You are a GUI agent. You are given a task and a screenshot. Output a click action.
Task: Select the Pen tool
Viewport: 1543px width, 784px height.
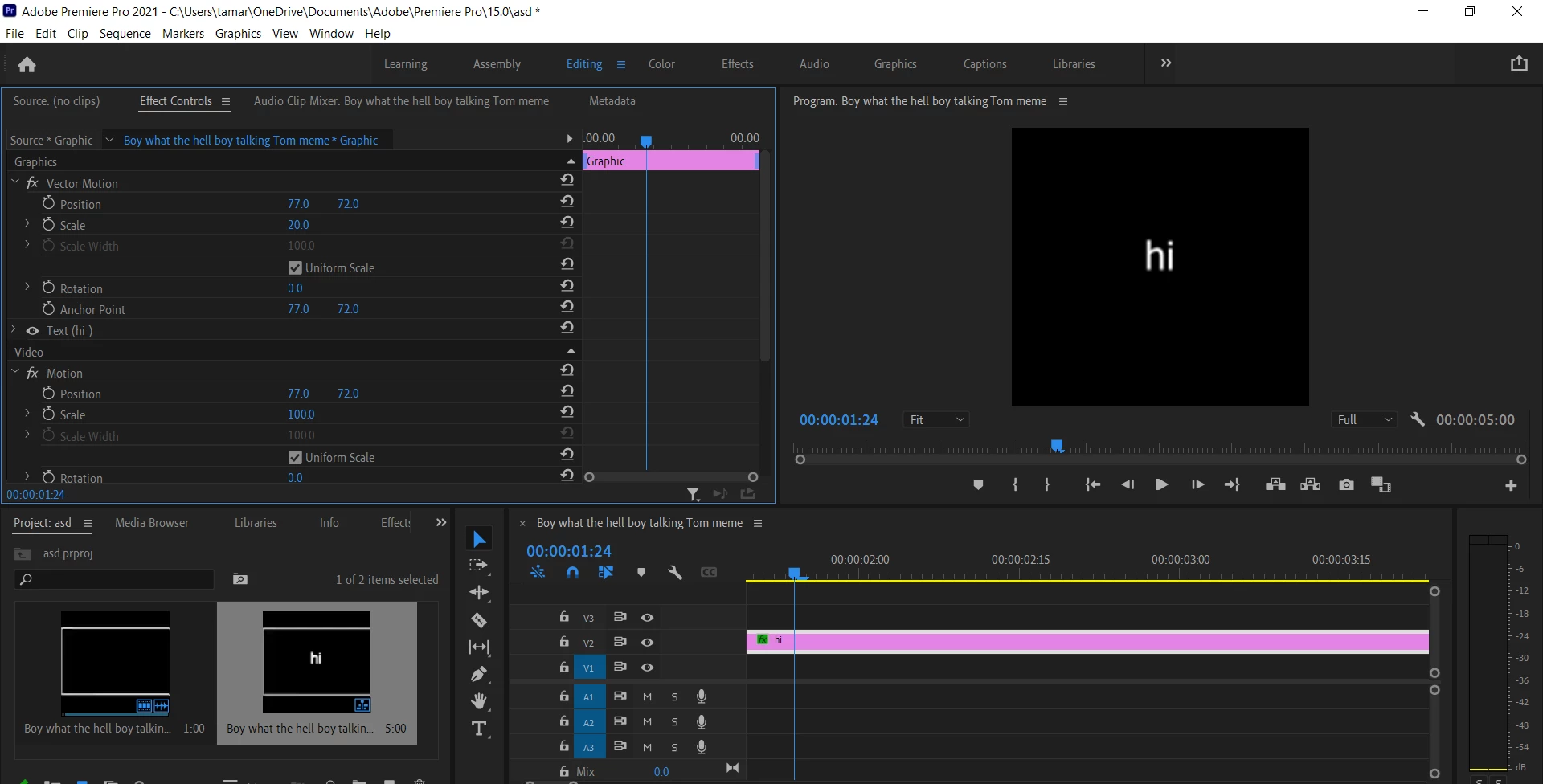click(479, 674)
